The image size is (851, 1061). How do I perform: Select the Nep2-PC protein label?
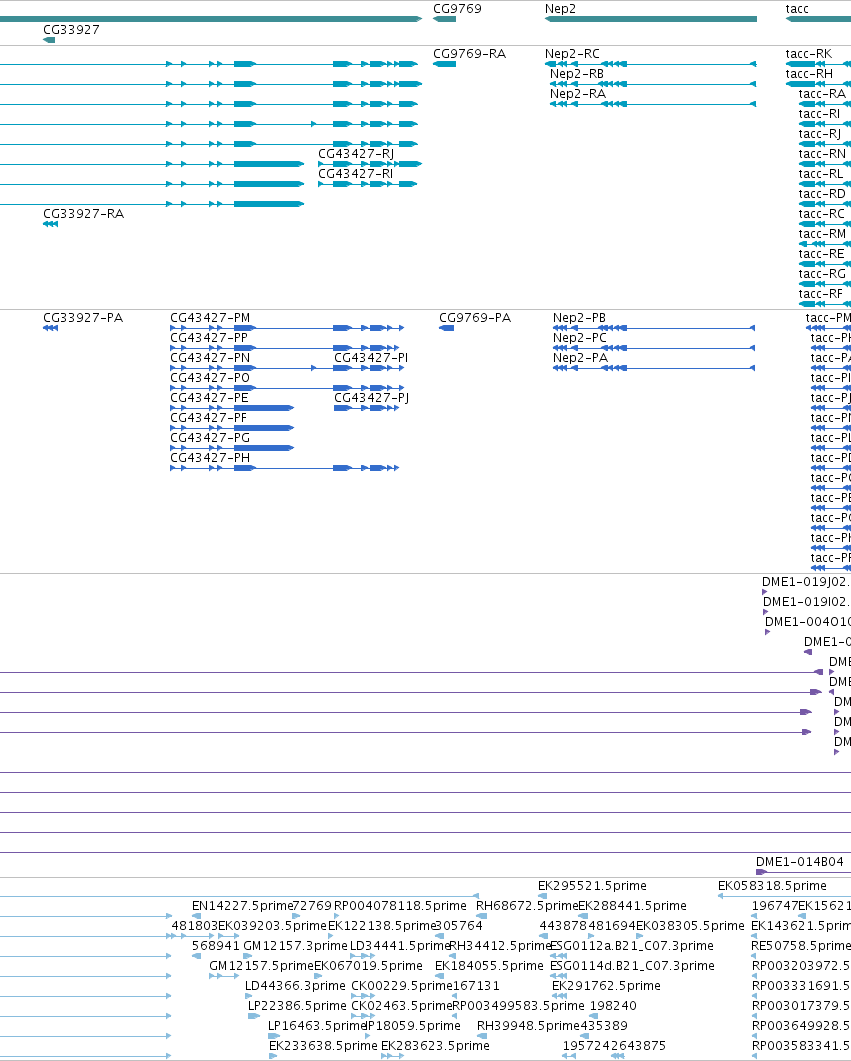point(580,338)
